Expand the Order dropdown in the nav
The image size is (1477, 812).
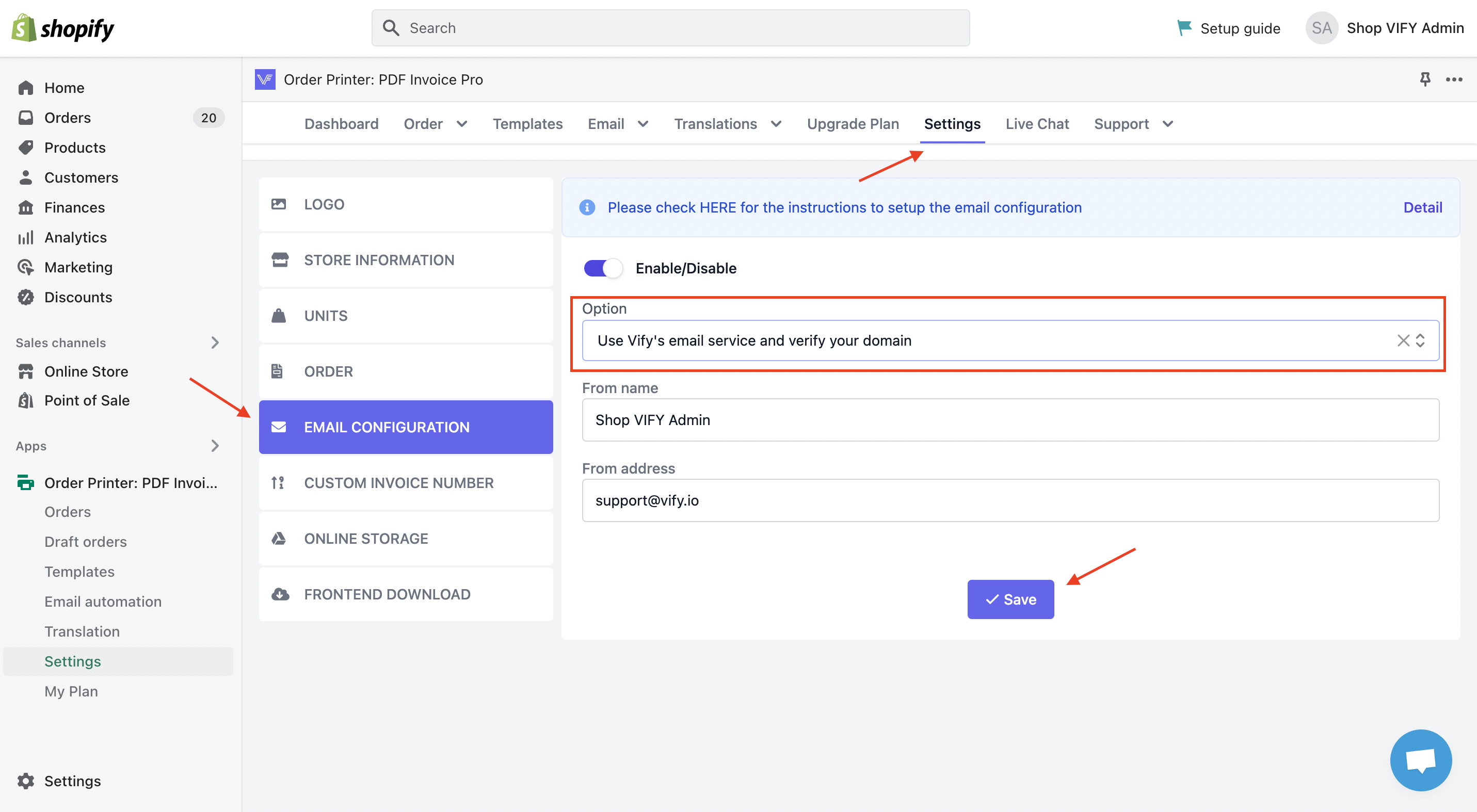click(461, 124)
